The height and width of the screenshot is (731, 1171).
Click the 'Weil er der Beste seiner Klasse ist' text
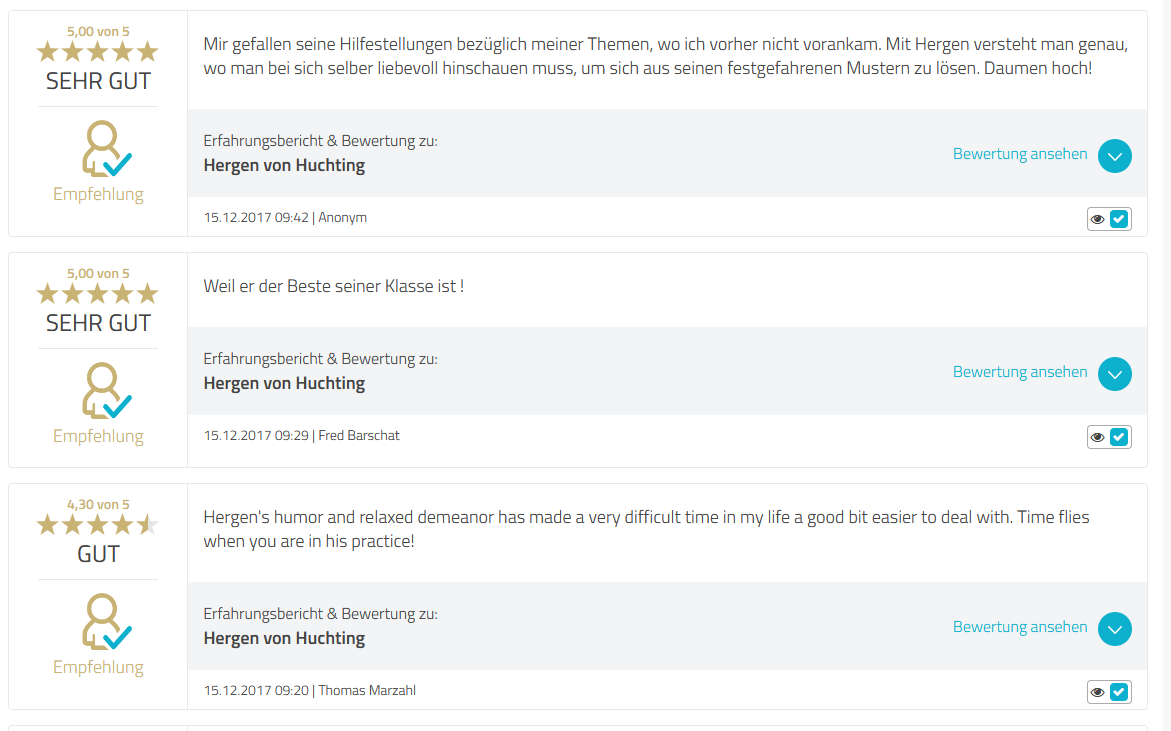tap(333, 287)
